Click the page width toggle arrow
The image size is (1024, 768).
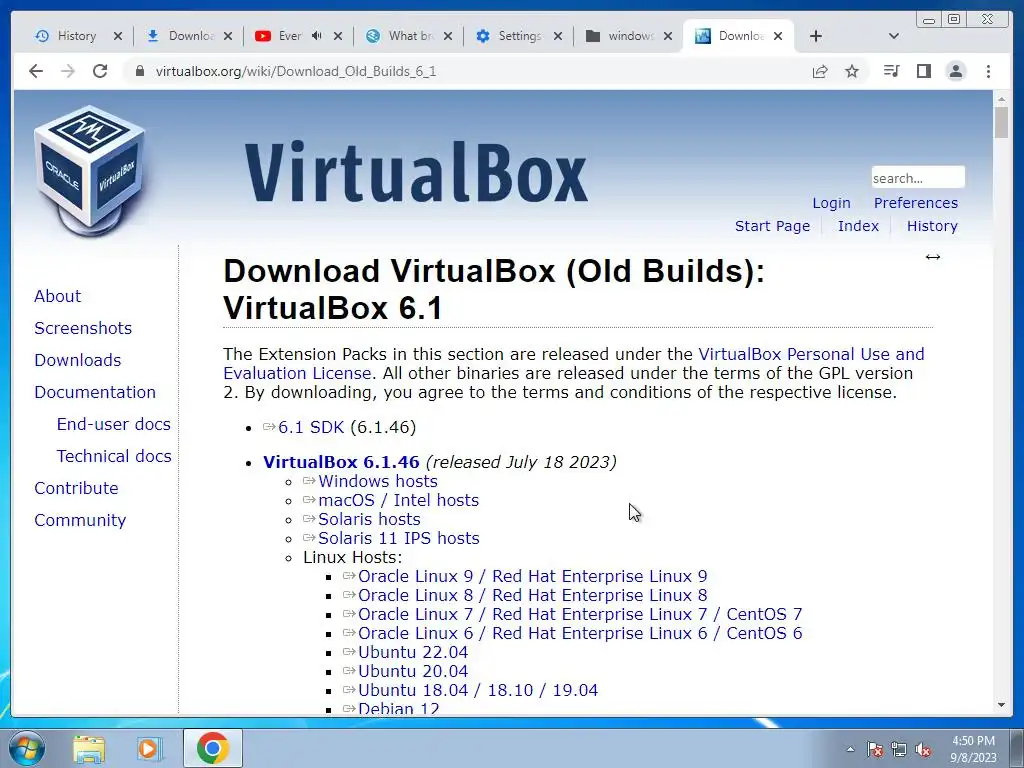coord(933,257)
